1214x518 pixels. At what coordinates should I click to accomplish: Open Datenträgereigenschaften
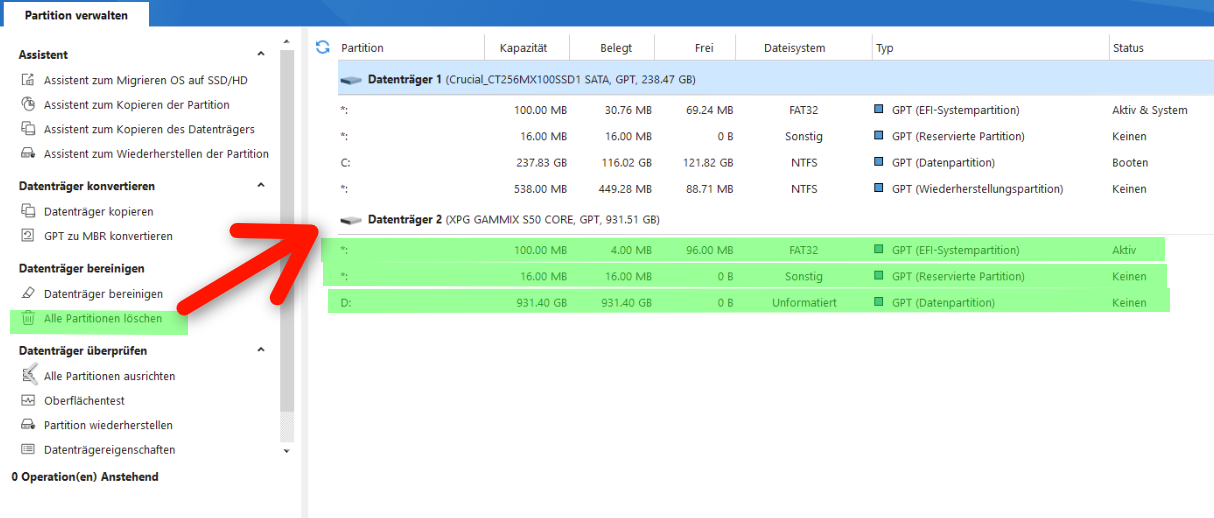(110, 450)
